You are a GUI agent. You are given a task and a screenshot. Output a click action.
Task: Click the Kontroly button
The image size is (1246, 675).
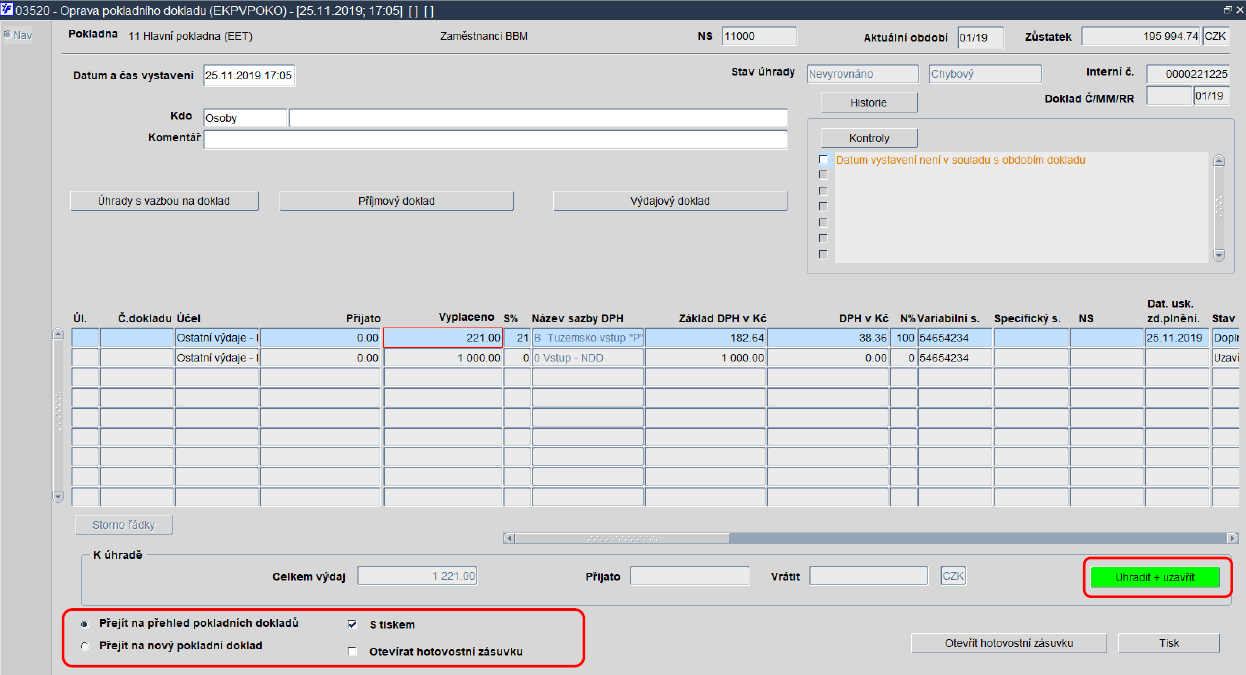pos(869,138)
